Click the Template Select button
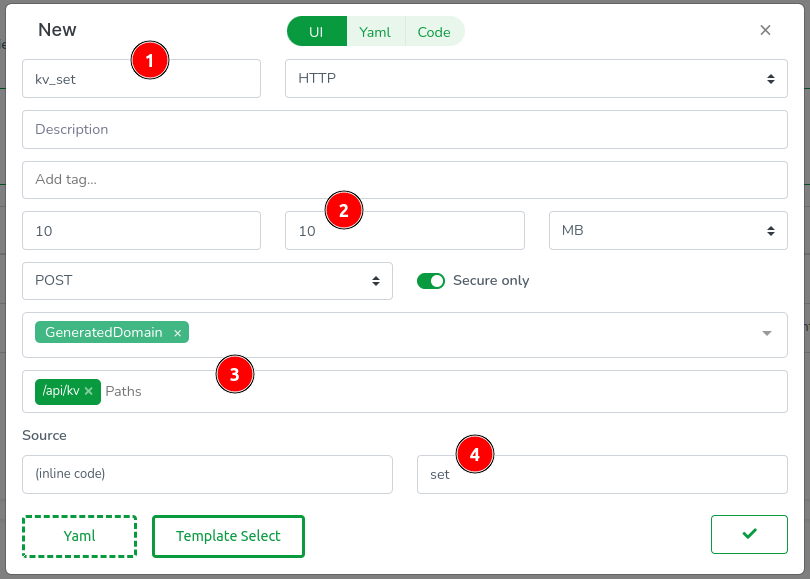The height and width of the screenshot is (579, 810). (228, 536)
